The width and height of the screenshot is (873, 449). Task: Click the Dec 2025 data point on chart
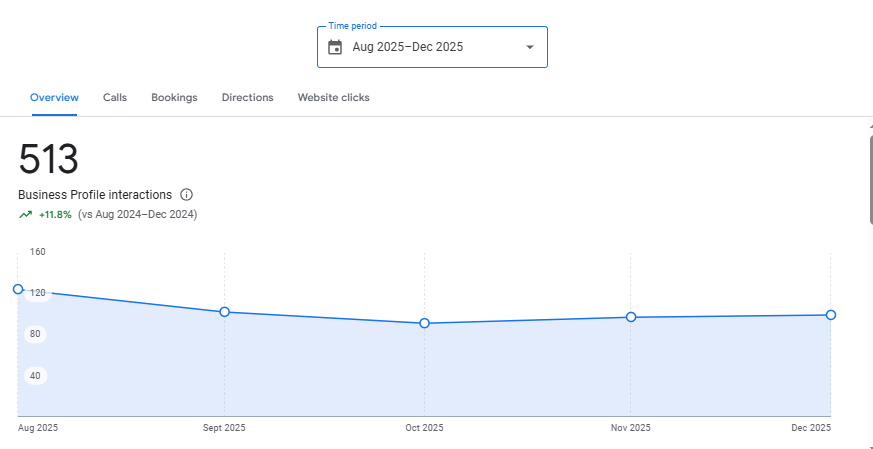(x=831, y=315)
